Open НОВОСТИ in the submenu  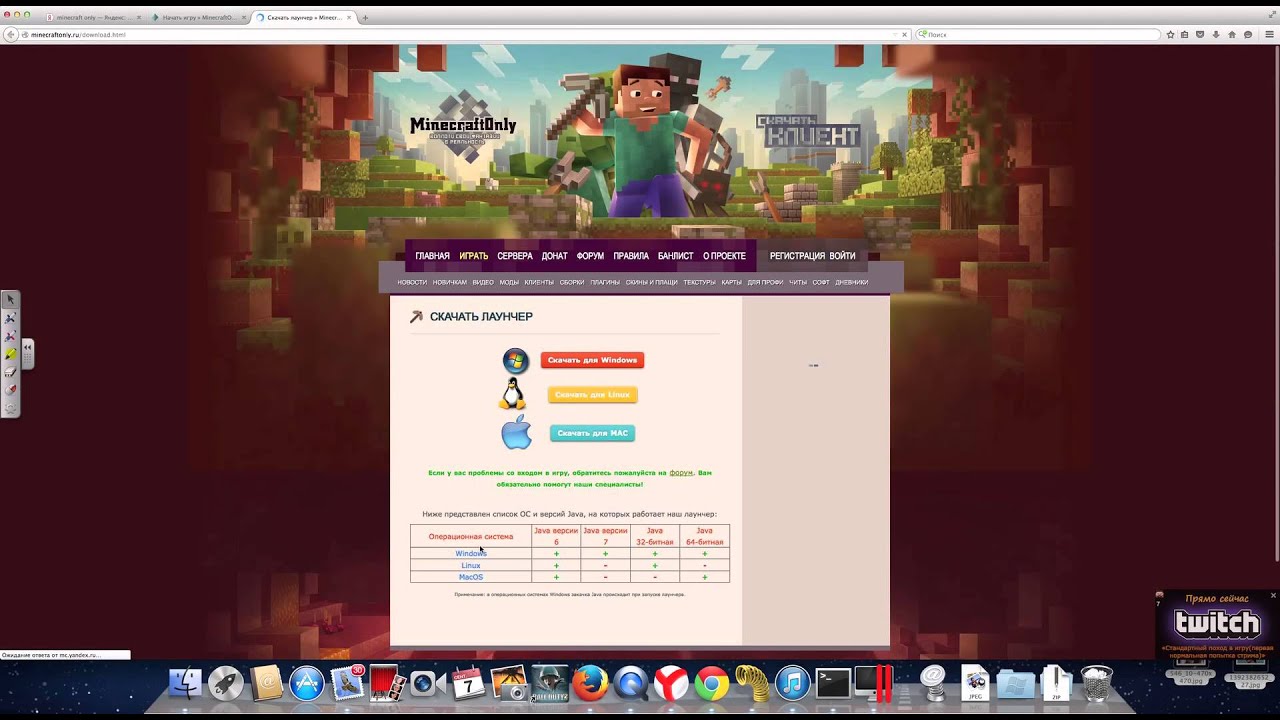click(x=412, y=283)
